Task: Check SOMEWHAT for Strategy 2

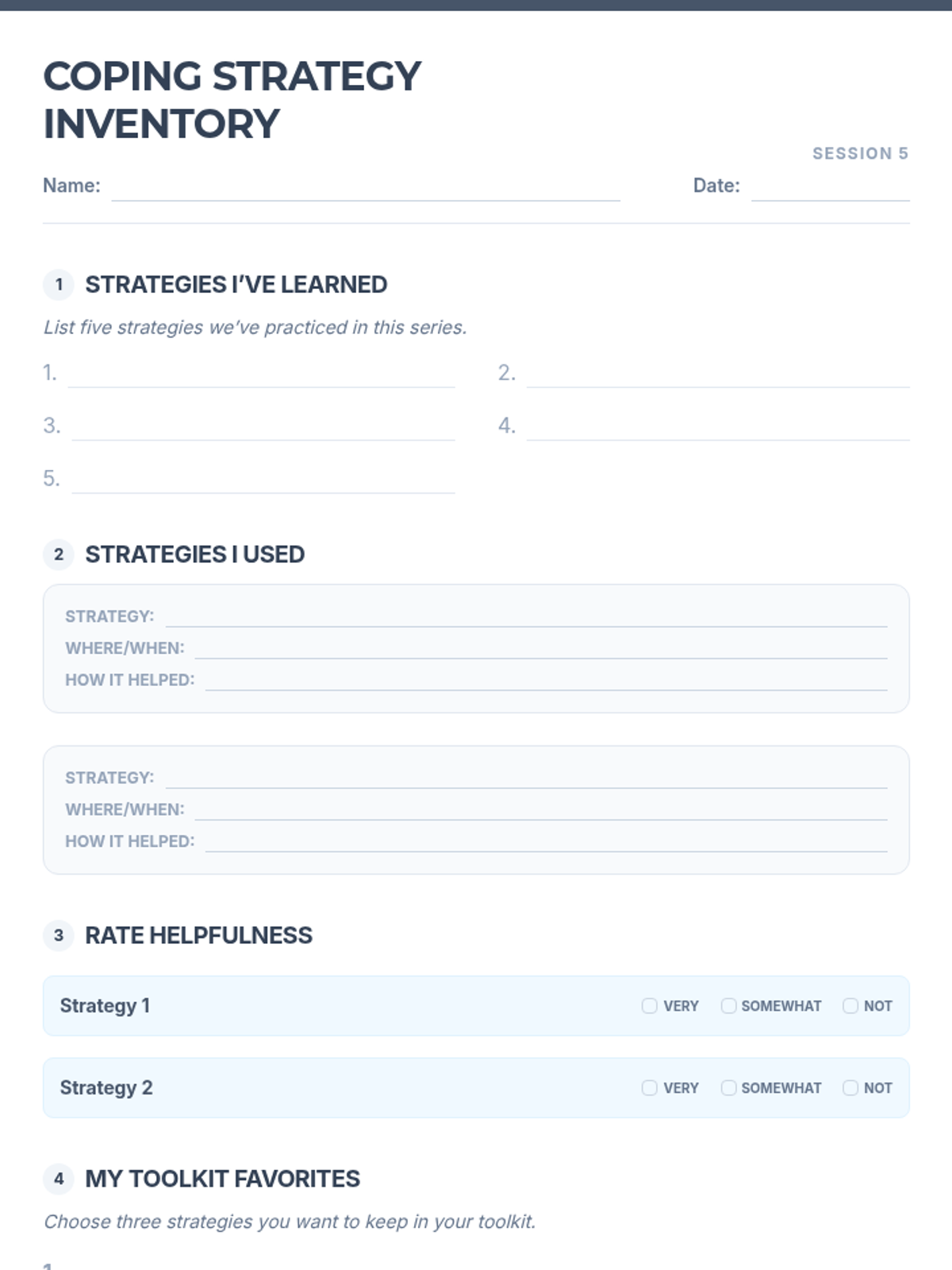Action: (x=728, y=1088)
